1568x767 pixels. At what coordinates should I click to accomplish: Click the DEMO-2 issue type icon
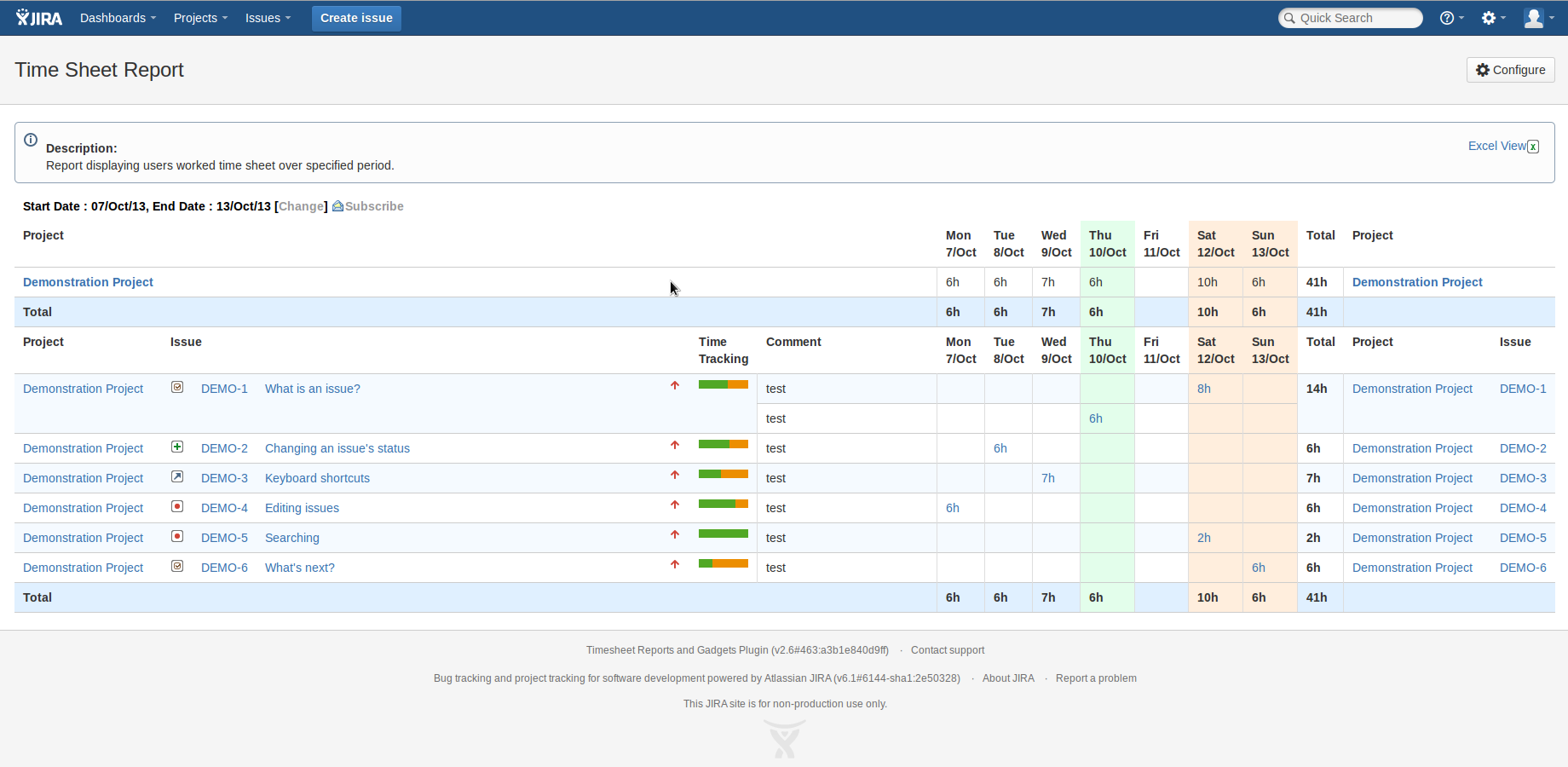pos(177,447)
